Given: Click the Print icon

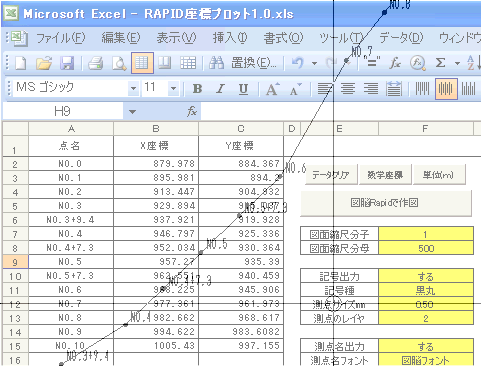Looking at the screenshot, I should [95, 63].
